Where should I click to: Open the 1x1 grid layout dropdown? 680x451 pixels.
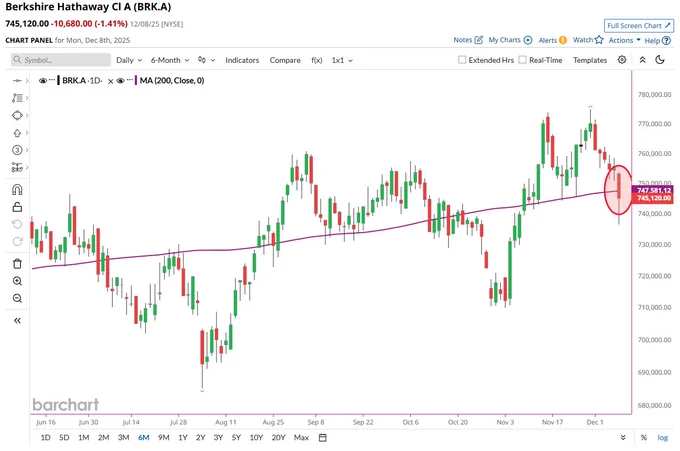coord(342,60)
